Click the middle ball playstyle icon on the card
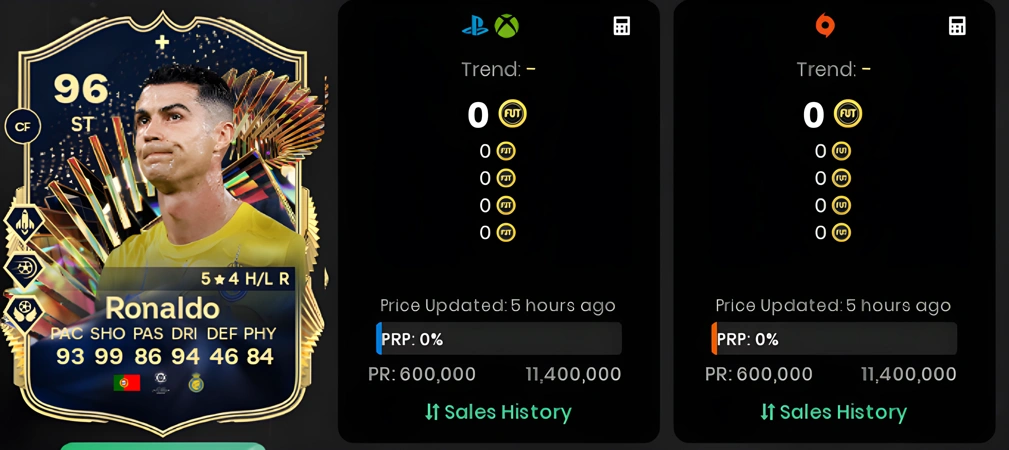 24,269
